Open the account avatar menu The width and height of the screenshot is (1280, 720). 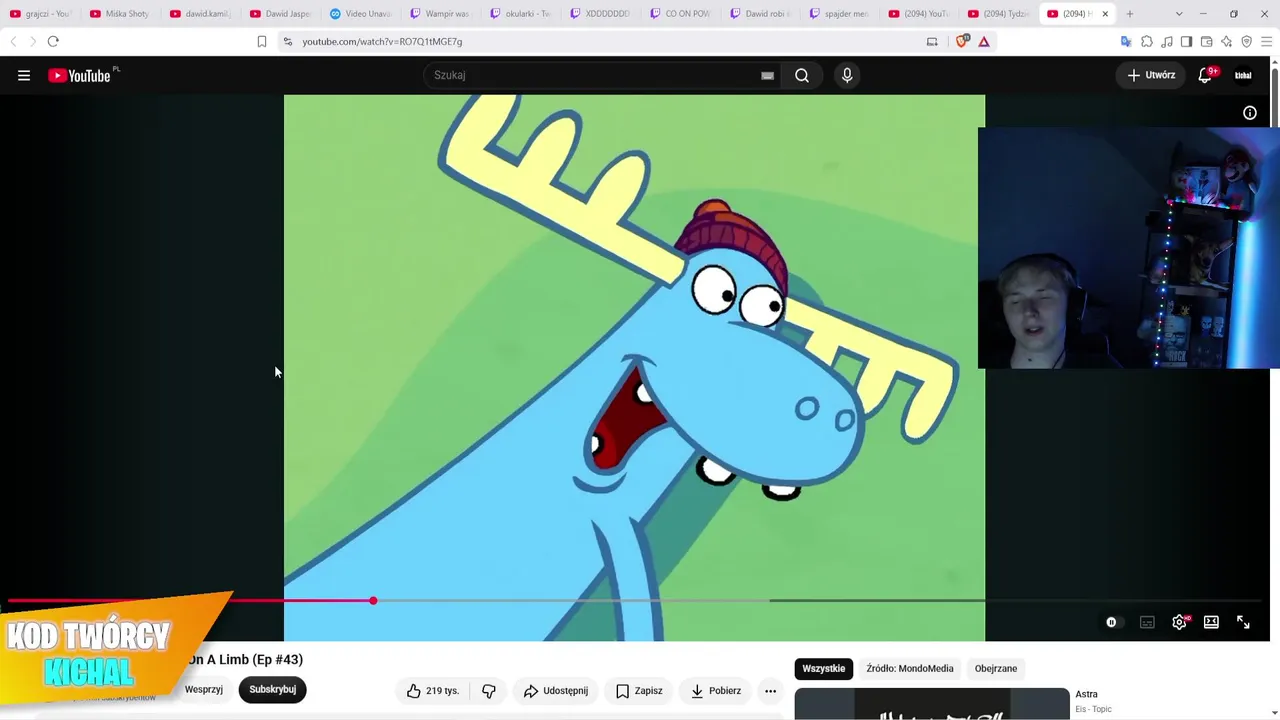[x=1243, y=75]
